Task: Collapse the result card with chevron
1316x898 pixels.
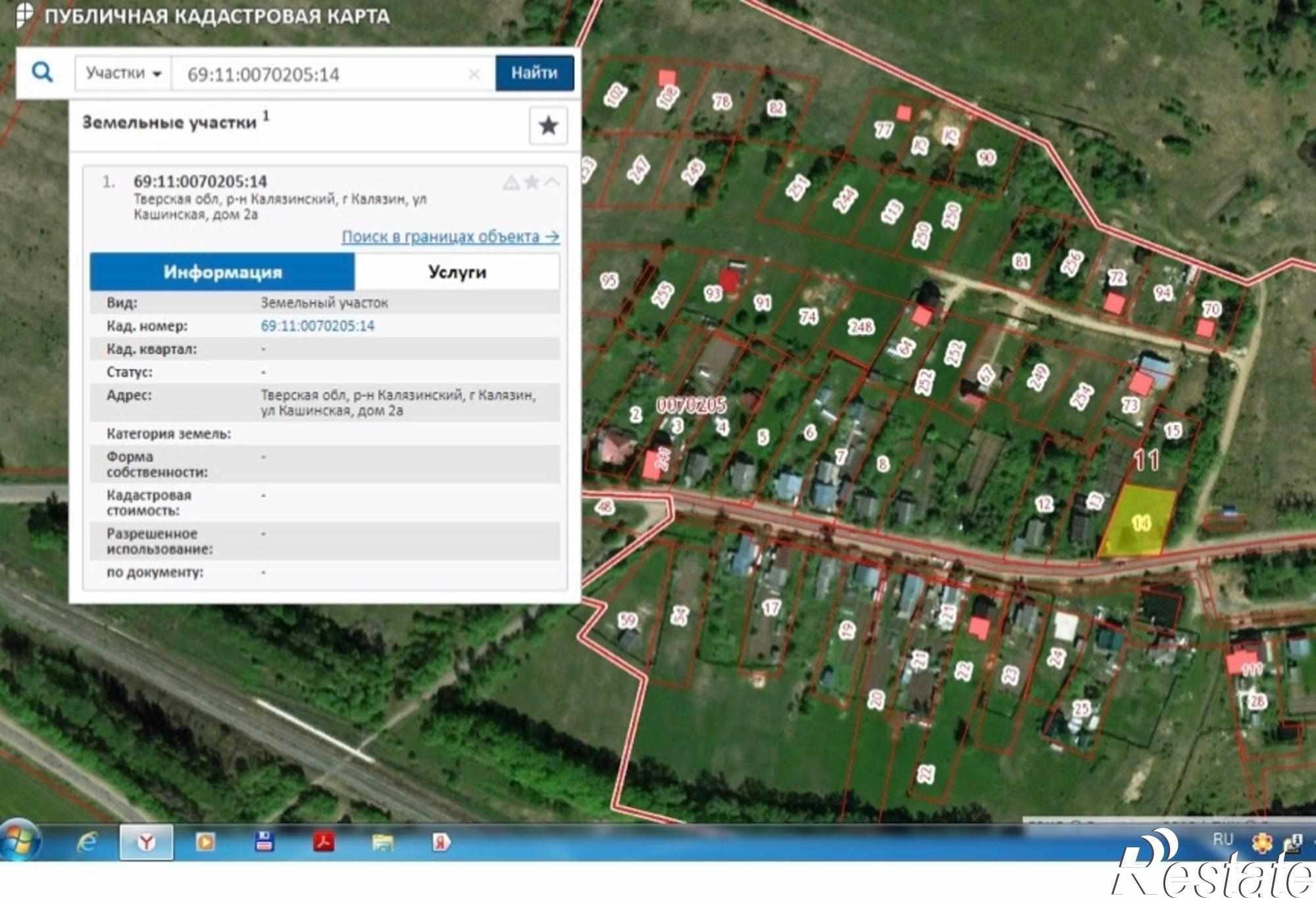Action: pos(552,182)
